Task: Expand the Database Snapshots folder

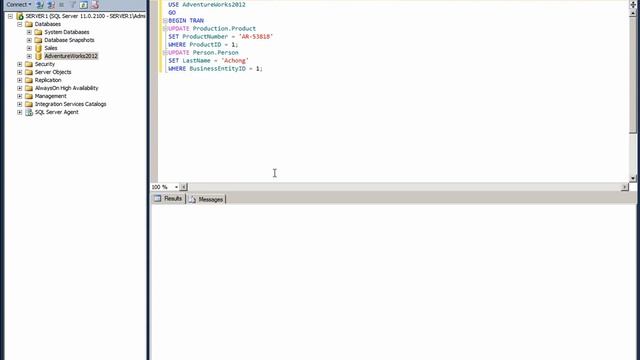Action: click(x=29, y=40)
